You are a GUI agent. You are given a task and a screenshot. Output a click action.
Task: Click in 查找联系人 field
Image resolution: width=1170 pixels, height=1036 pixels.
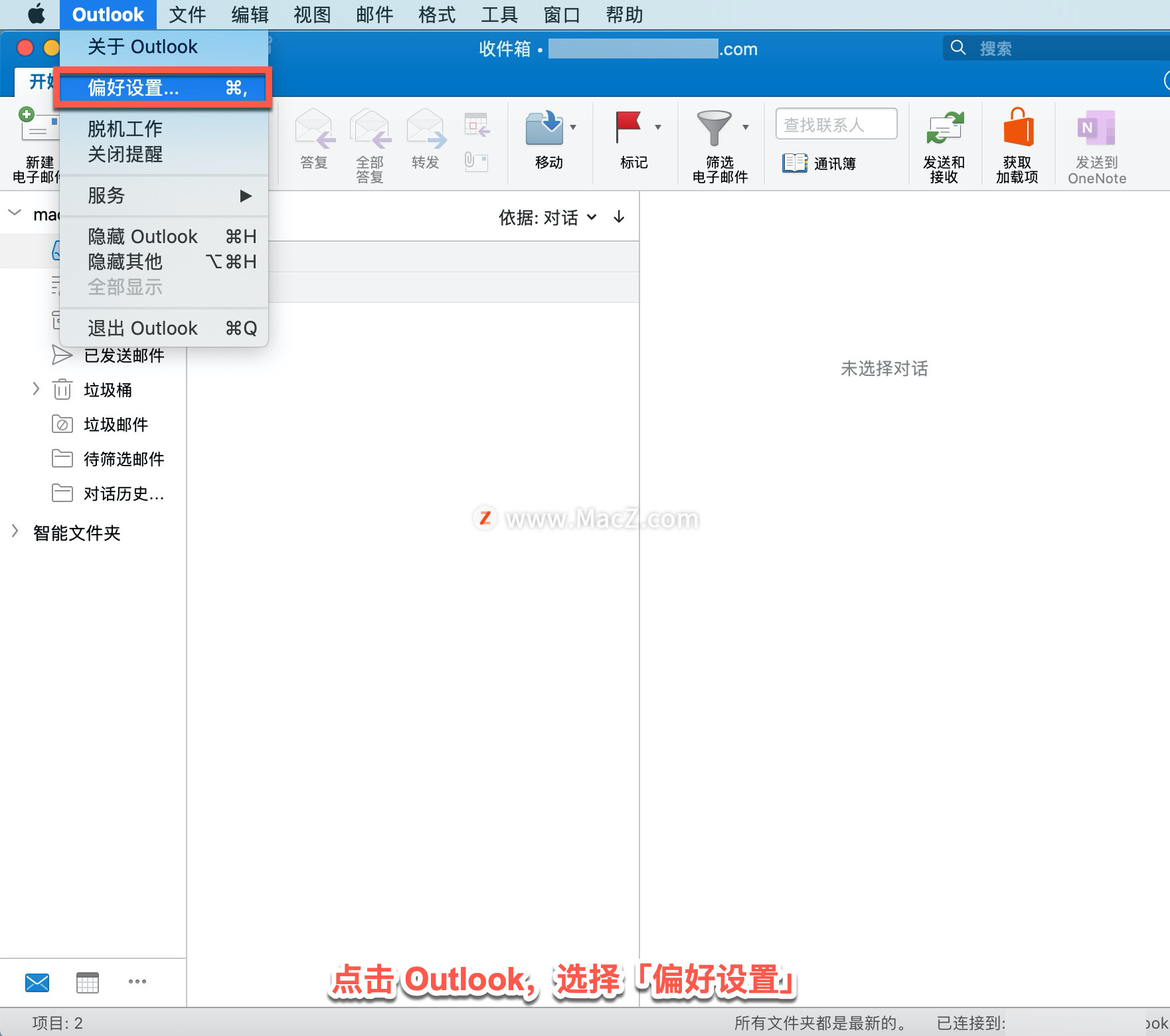click(836, 124)
